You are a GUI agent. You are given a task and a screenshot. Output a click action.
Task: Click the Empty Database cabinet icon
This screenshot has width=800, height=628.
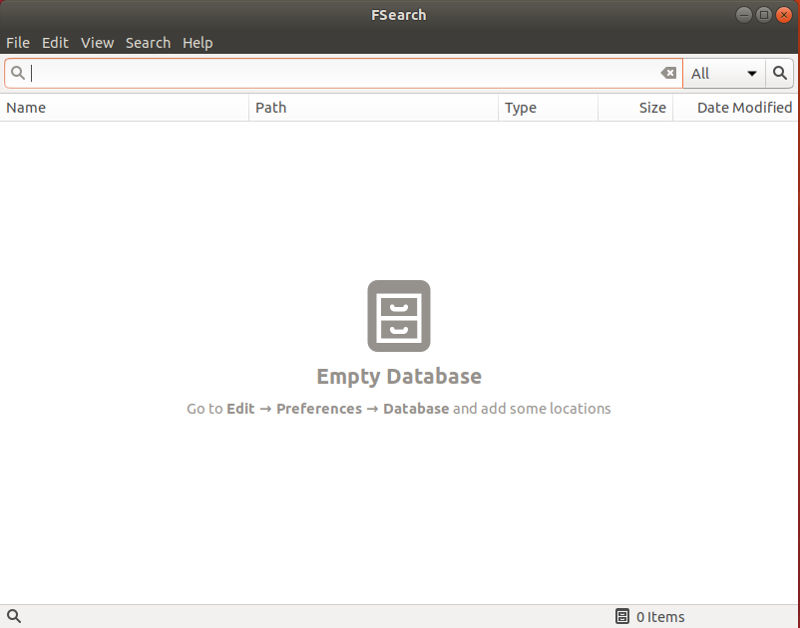pos(399,316)
